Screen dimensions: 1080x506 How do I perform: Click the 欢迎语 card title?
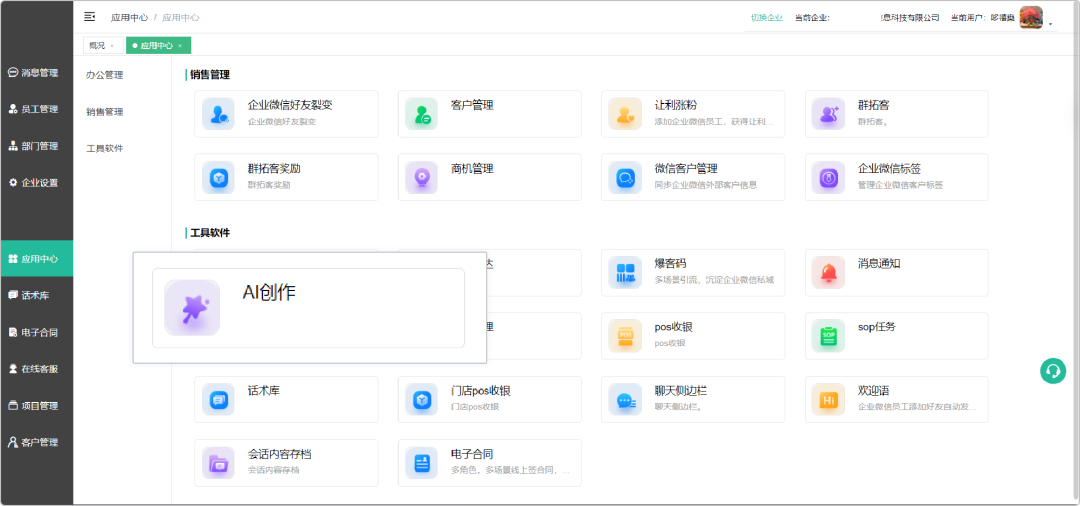873,391
